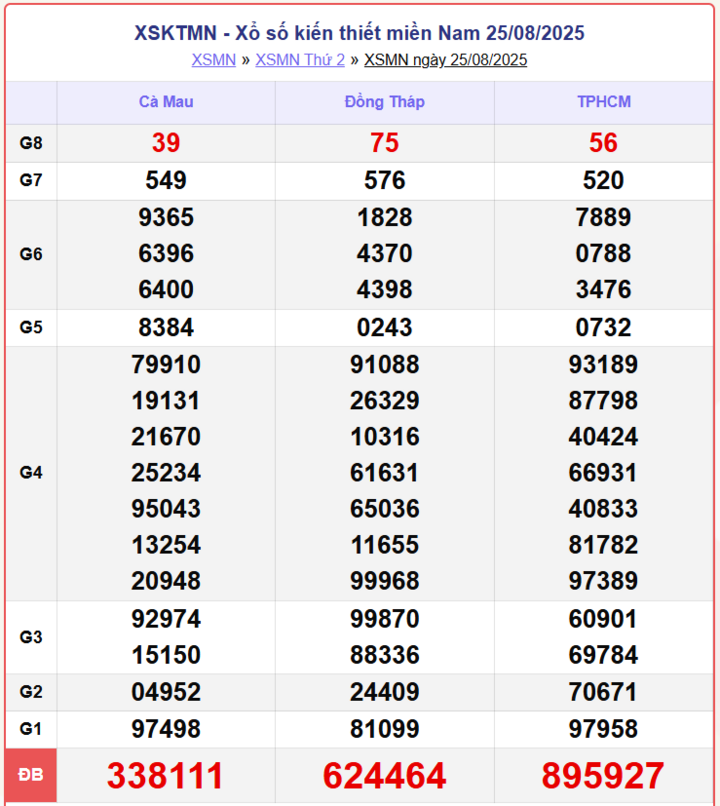The image size is (720, 806).
Task: Click G3 number 92974
Action: pyautogui.click(x=166, y=619)
